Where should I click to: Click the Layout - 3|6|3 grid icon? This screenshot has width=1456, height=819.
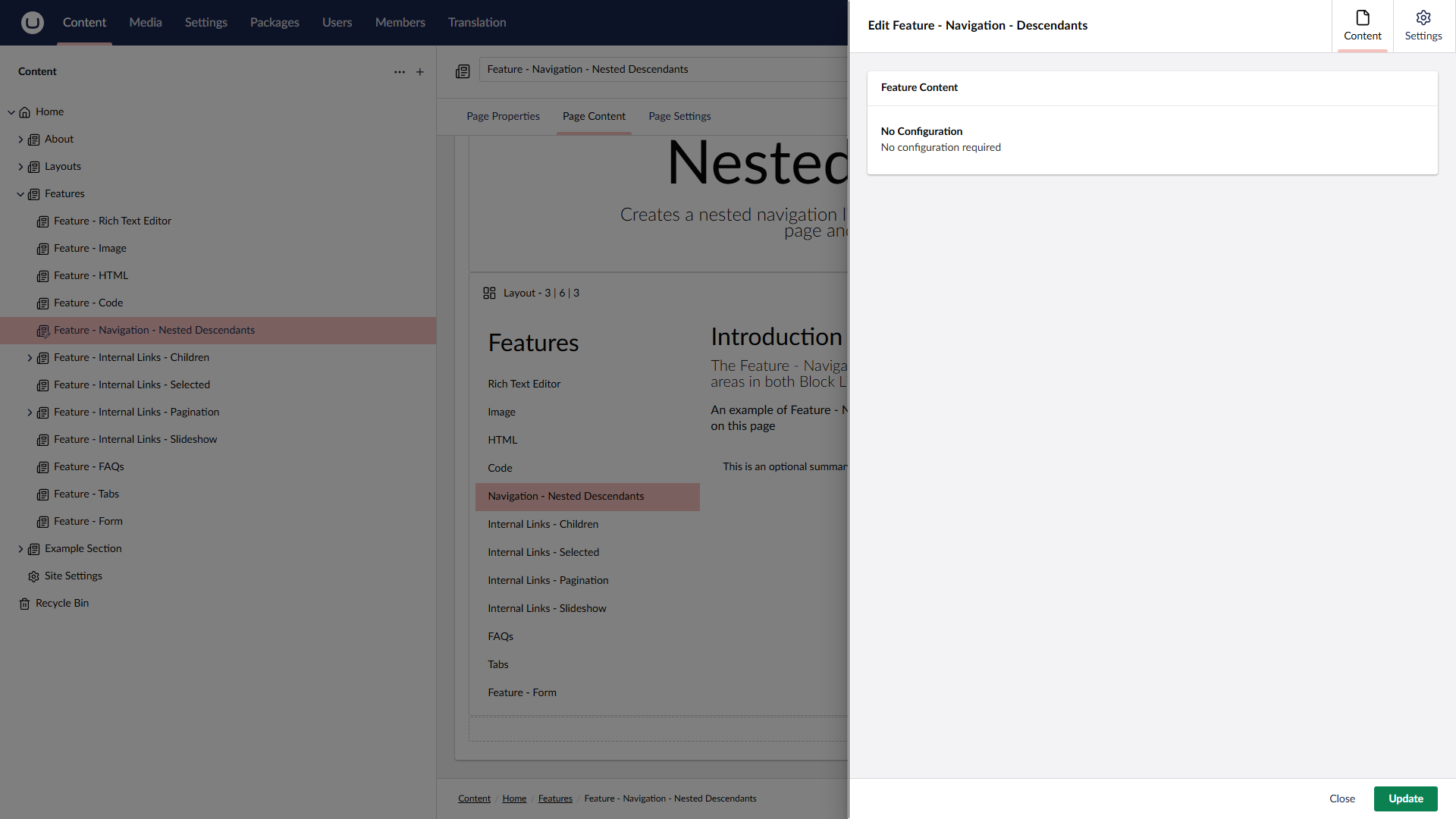pyautogui.click(x=489, y=293)
